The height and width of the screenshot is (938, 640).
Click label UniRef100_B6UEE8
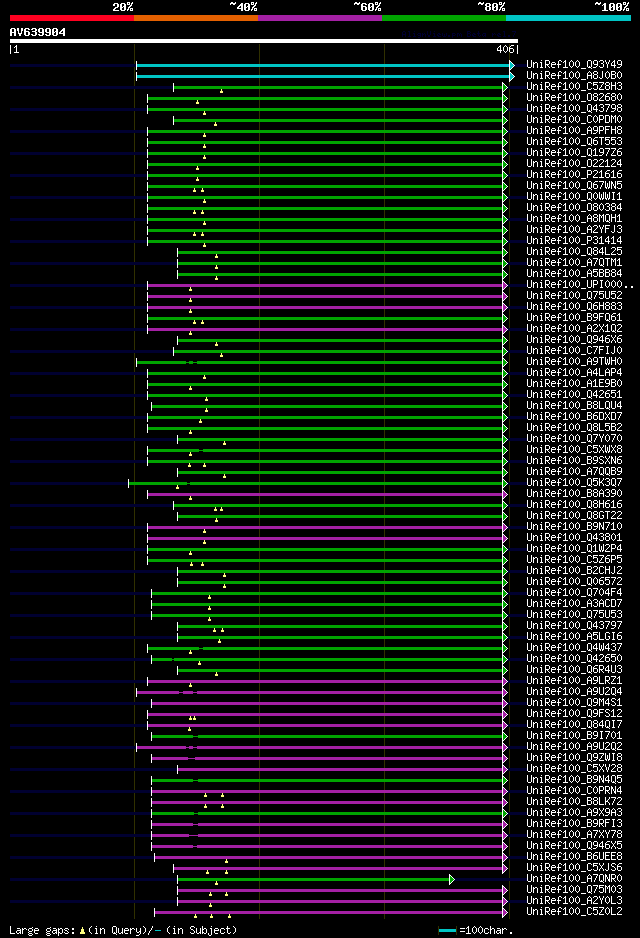click(574, 856)
